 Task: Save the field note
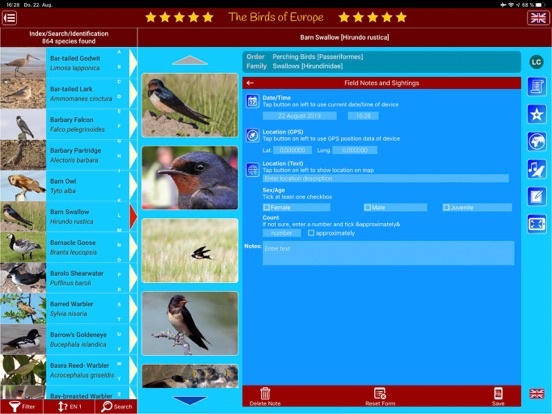pyautogui.click(x=498, y=396)
